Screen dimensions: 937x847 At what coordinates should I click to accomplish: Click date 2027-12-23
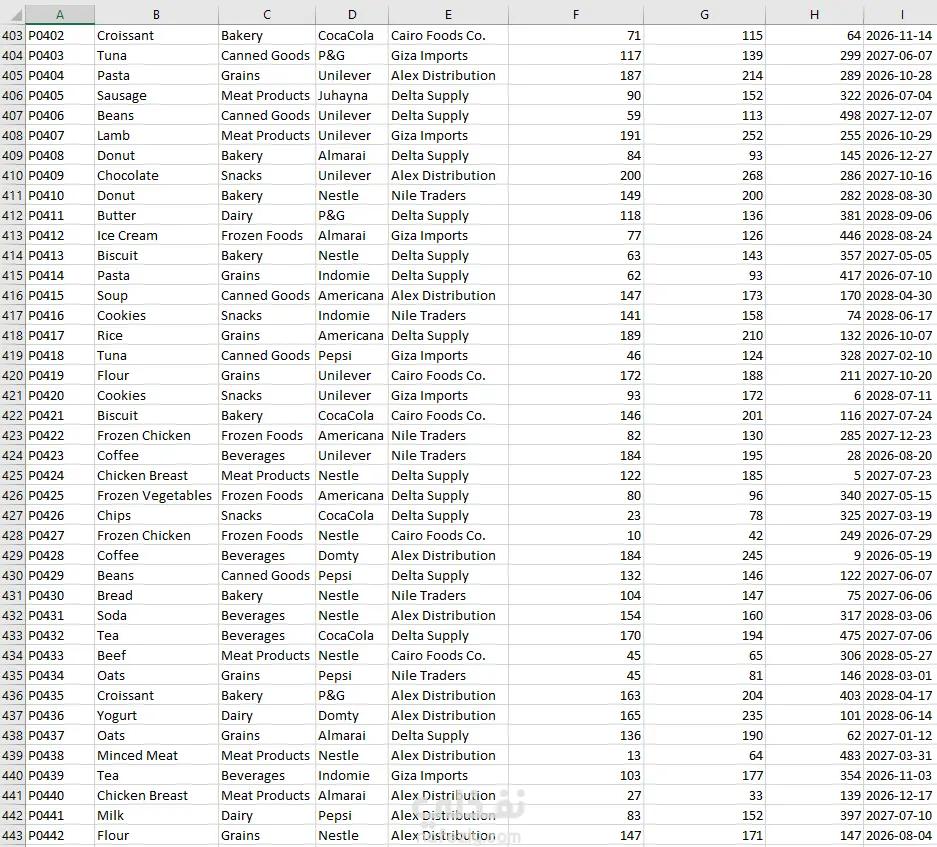pyautogui.click(x=901, y=435)
